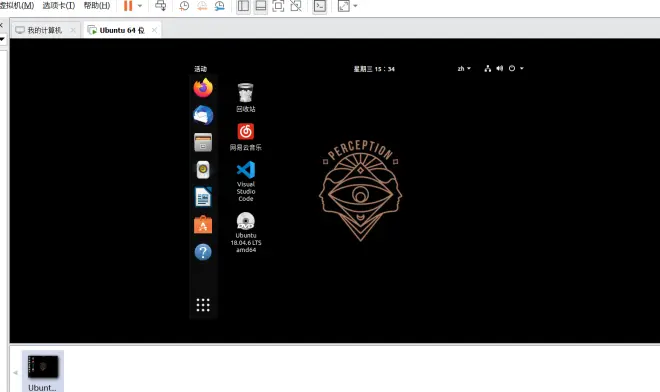Toggle the console view button
The image size is (660, 392).
pos(320,6)
